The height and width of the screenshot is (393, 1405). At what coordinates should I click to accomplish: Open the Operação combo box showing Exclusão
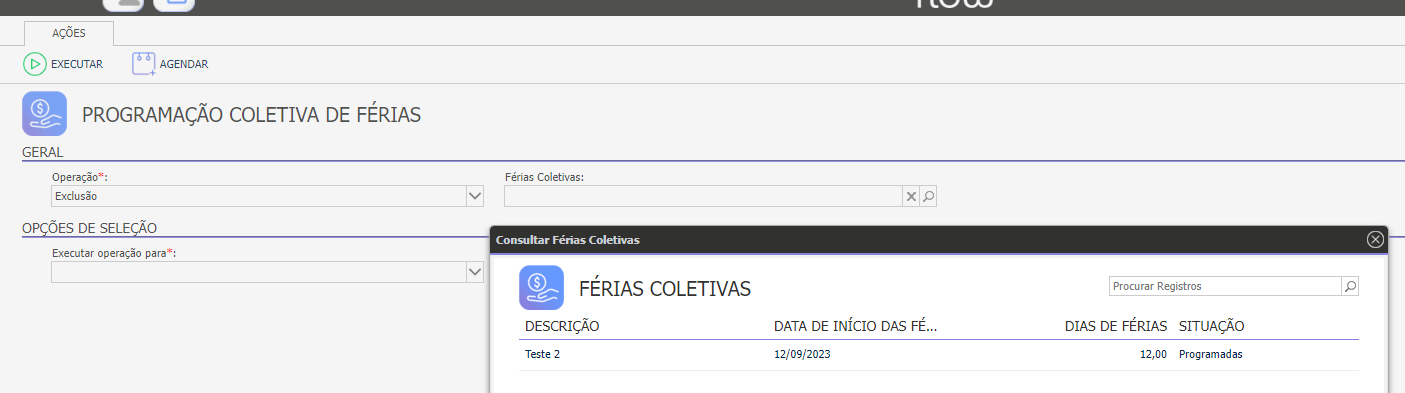tap(267, 196)
